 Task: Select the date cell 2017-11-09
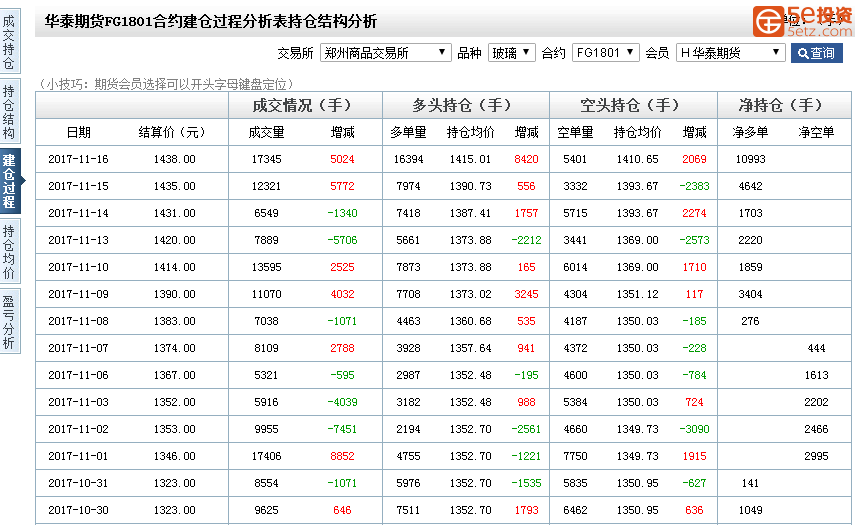coord(78,294)
